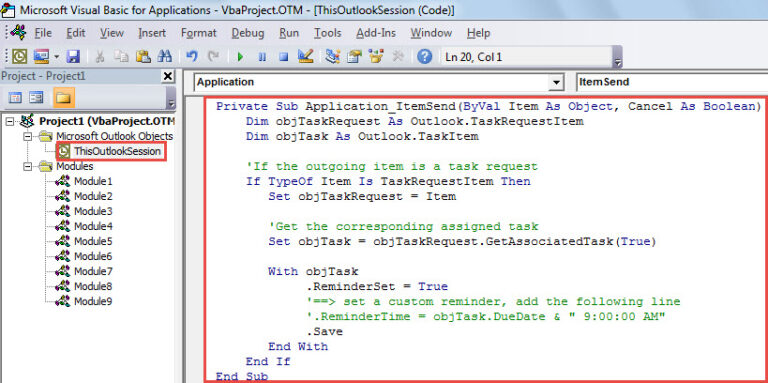
Task: Select Module8 in the tree
Action: click(93, 287)
